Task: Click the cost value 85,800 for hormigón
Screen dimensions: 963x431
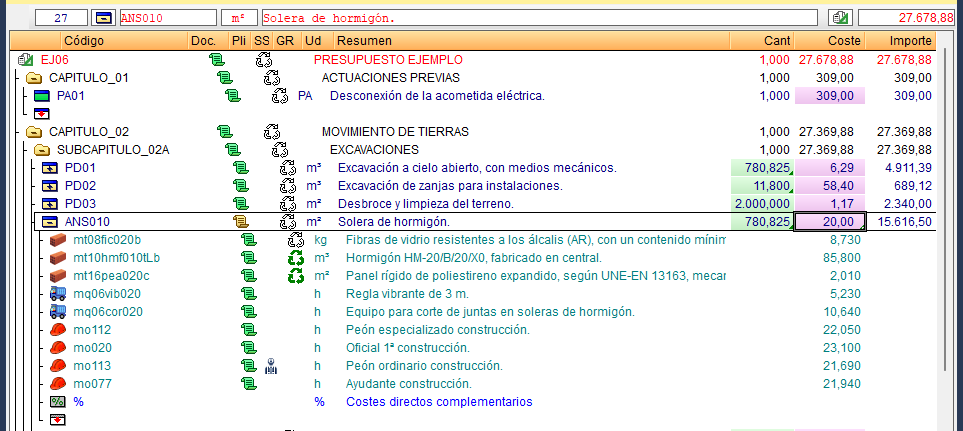Action: pos(842,258)
